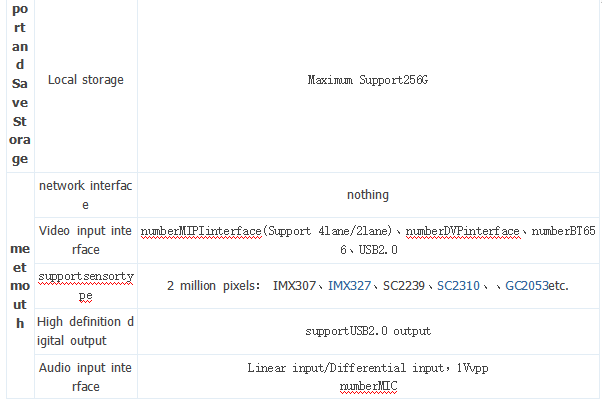Select the Video input interface label
Screen dimensions: 602x403
coord(85,240)
